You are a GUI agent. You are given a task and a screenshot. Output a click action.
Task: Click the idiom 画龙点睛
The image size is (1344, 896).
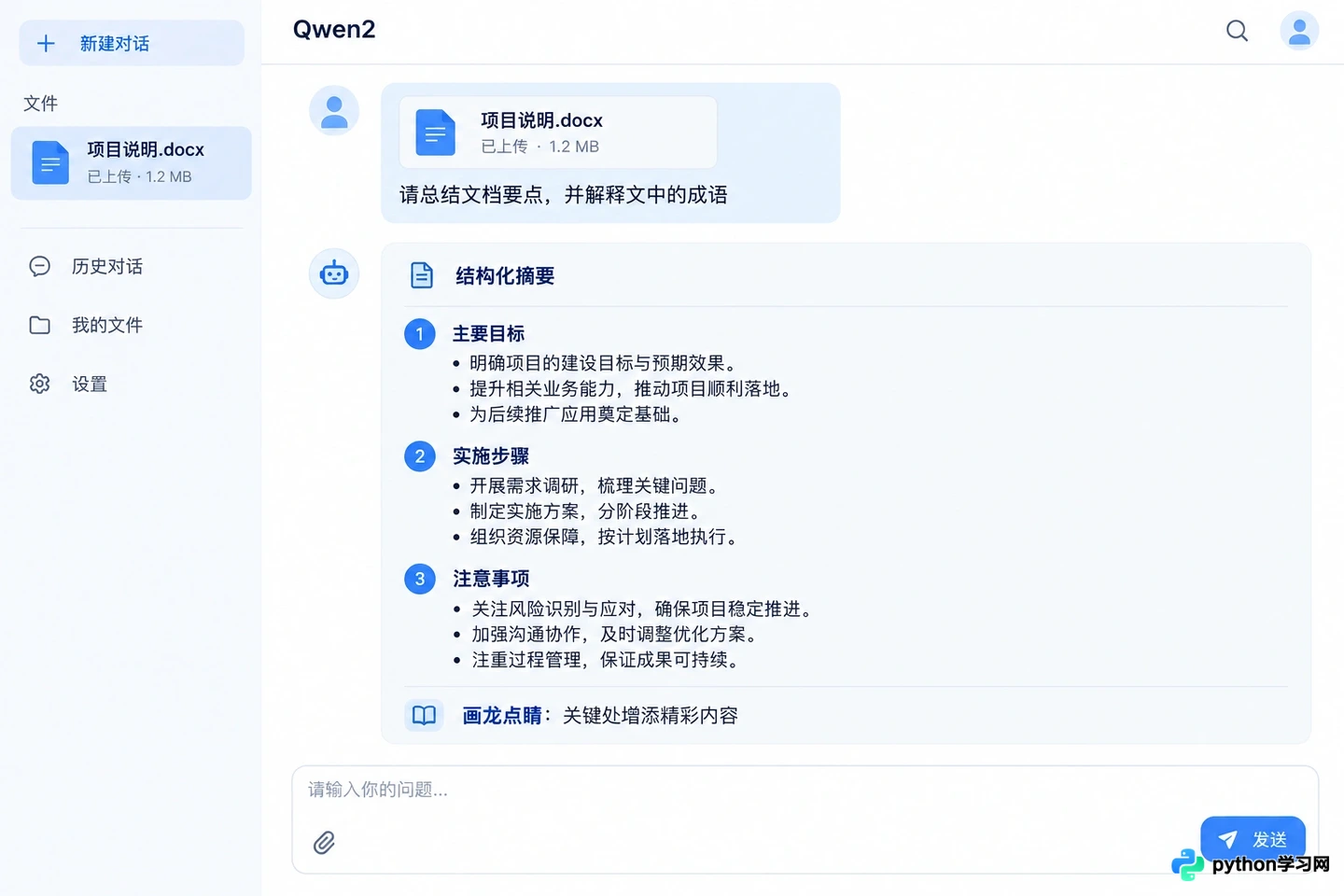coord(502,716)
